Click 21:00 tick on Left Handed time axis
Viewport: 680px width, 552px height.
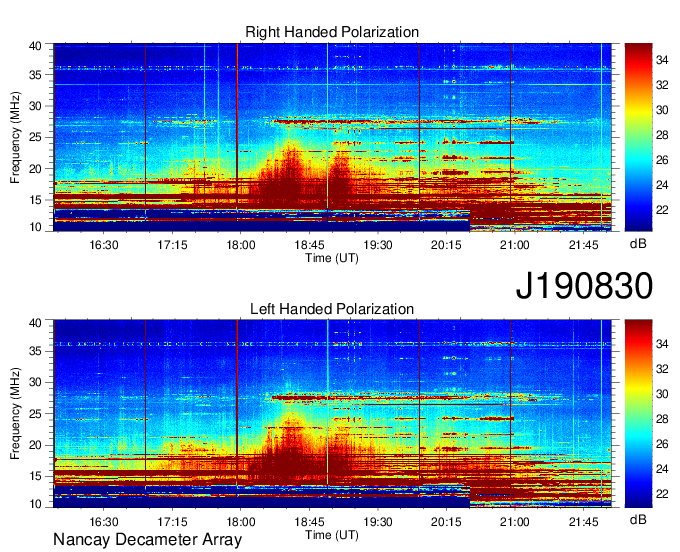(515, 522)
